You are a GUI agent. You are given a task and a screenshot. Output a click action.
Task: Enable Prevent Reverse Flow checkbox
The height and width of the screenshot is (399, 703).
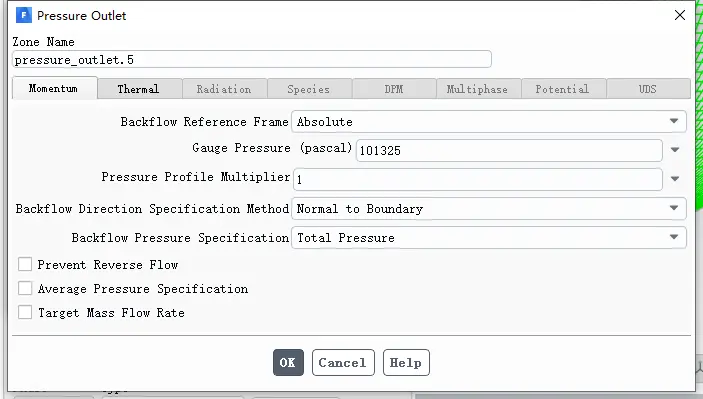(x=25, y=265)
